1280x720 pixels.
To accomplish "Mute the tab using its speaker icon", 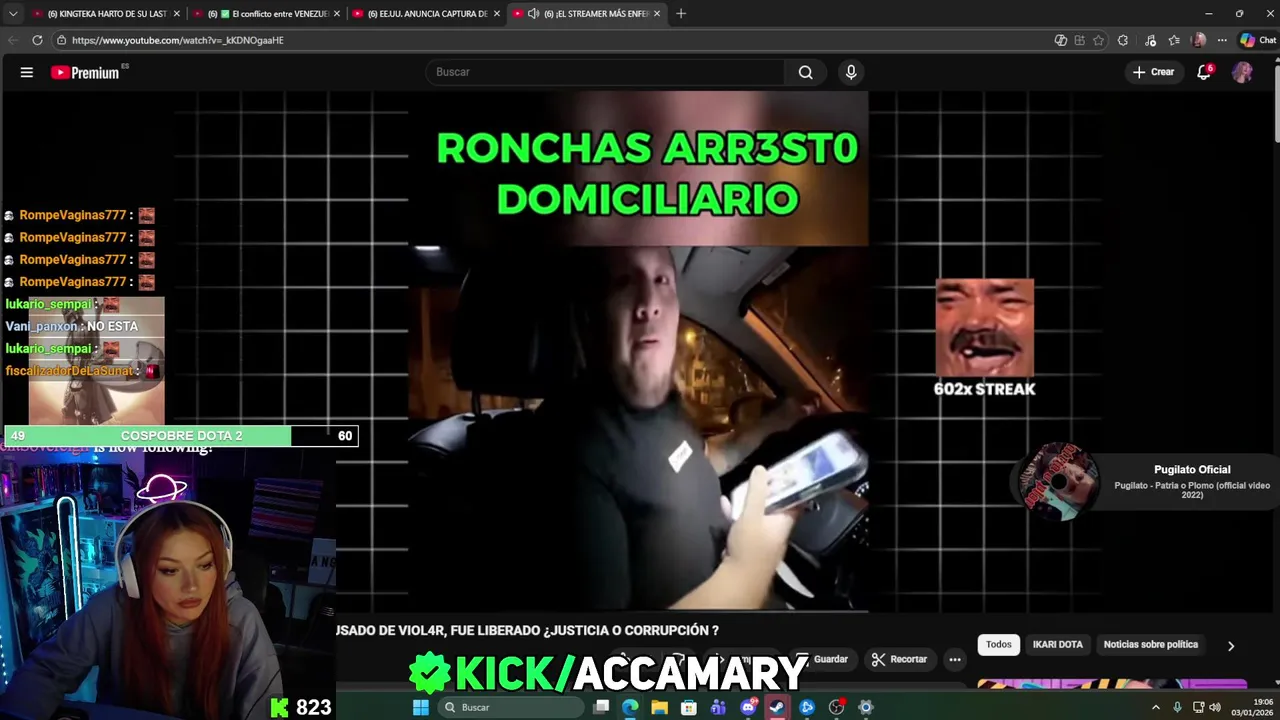I will 533,13.
